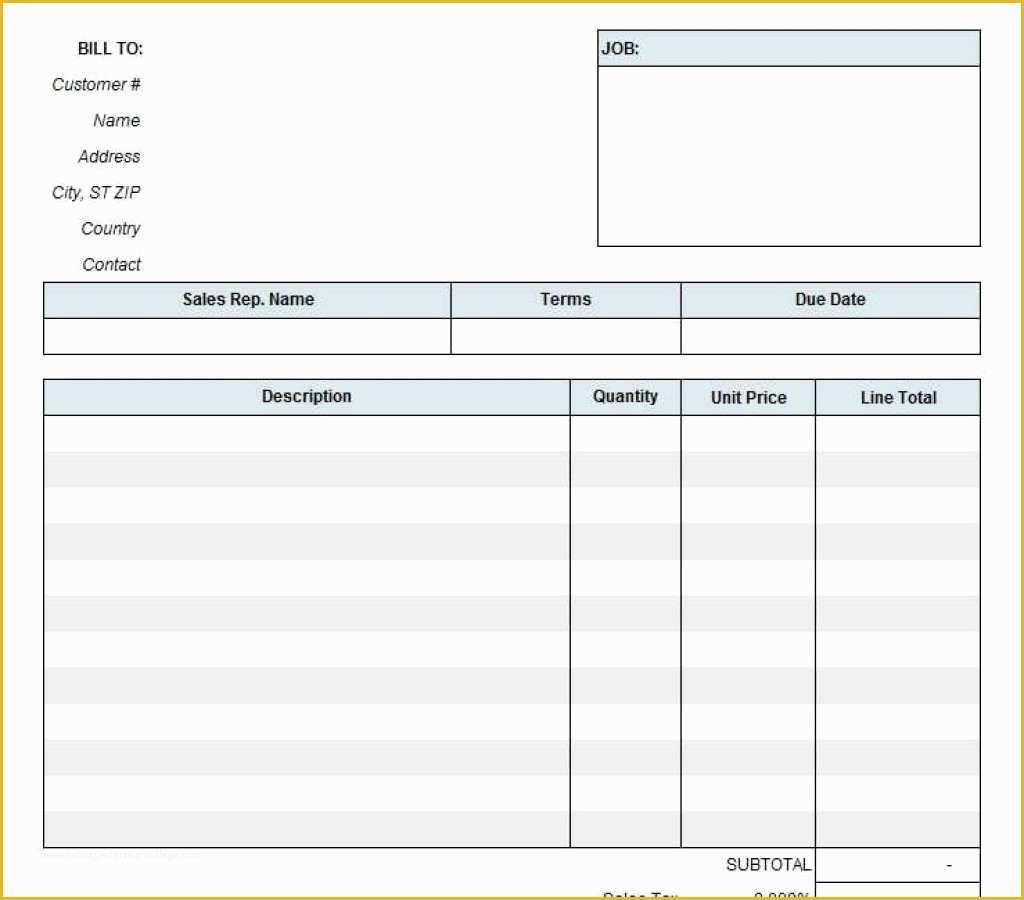The image size is (1024, 900).
Task: Click the Contact label
Action: [x=111, y=265]
